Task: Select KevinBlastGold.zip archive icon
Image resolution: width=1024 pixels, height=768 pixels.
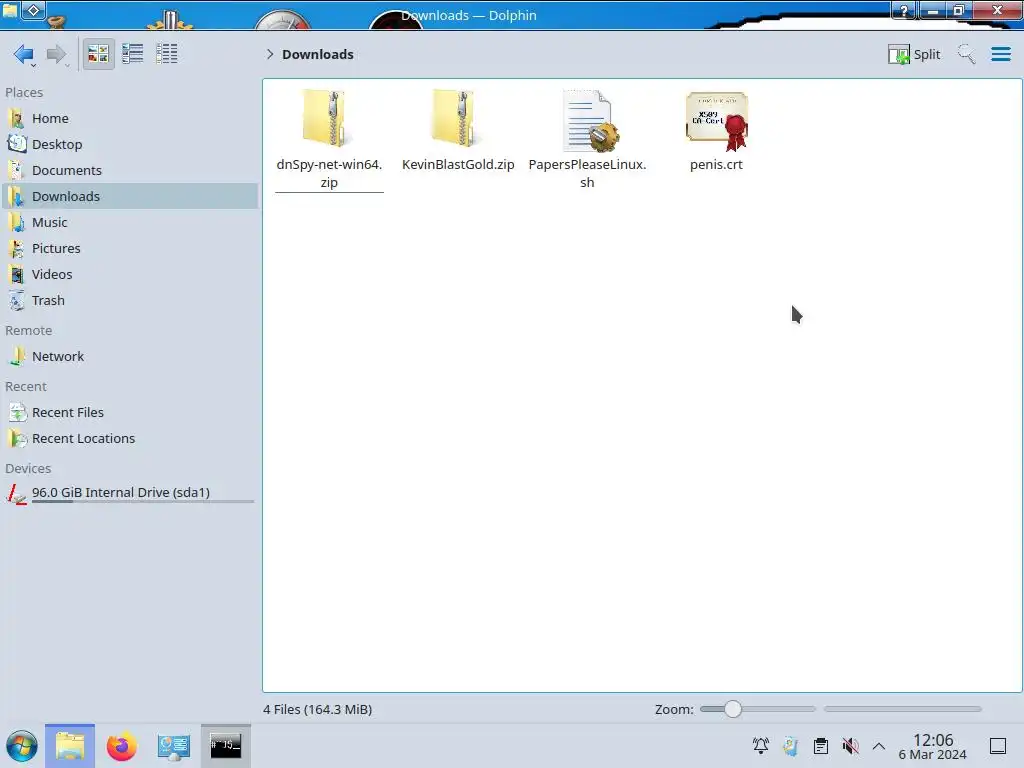Action: 455,118
